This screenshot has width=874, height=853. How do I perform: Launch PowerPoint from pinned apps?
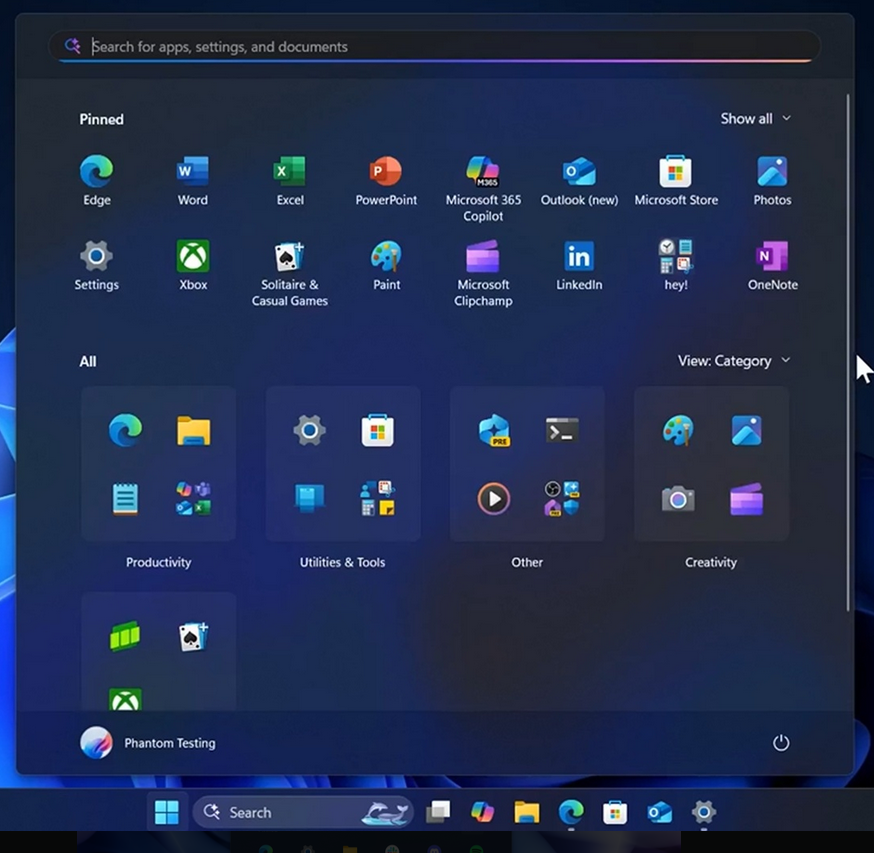pyautogui.click(x=386, y=181)
